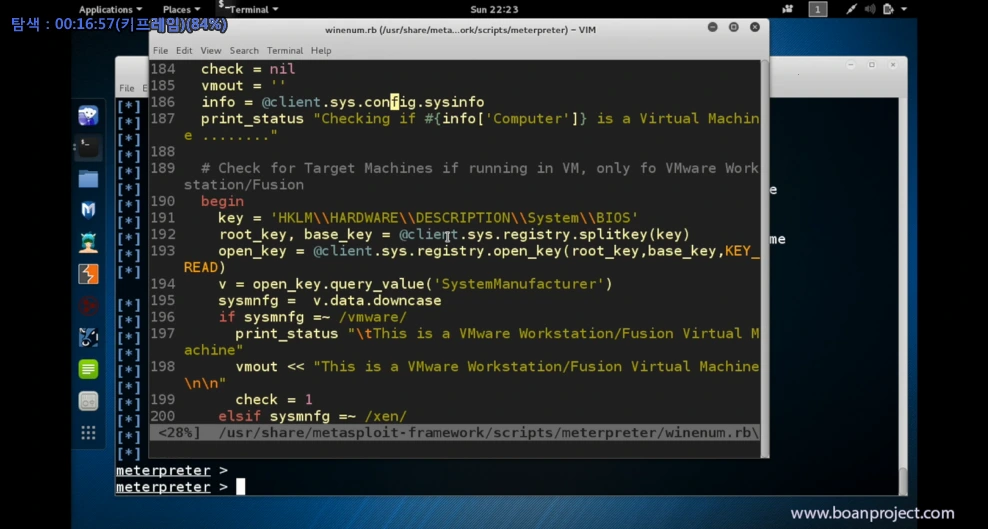Open the system menu dropdown arrow
This screenshot has height=529, width=988.
click(x=904, y=9)
